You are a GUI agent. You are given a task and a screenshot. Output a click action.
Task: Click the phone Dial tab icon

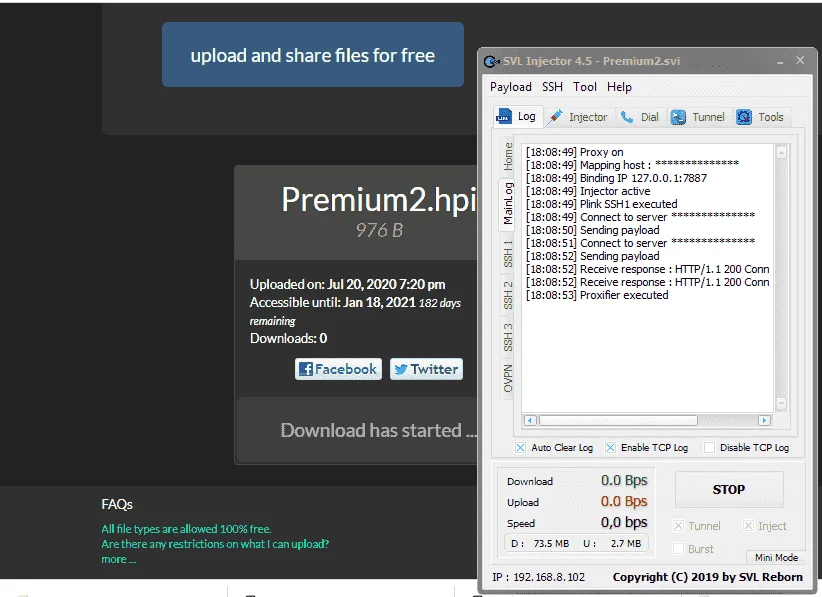(627, 117)
